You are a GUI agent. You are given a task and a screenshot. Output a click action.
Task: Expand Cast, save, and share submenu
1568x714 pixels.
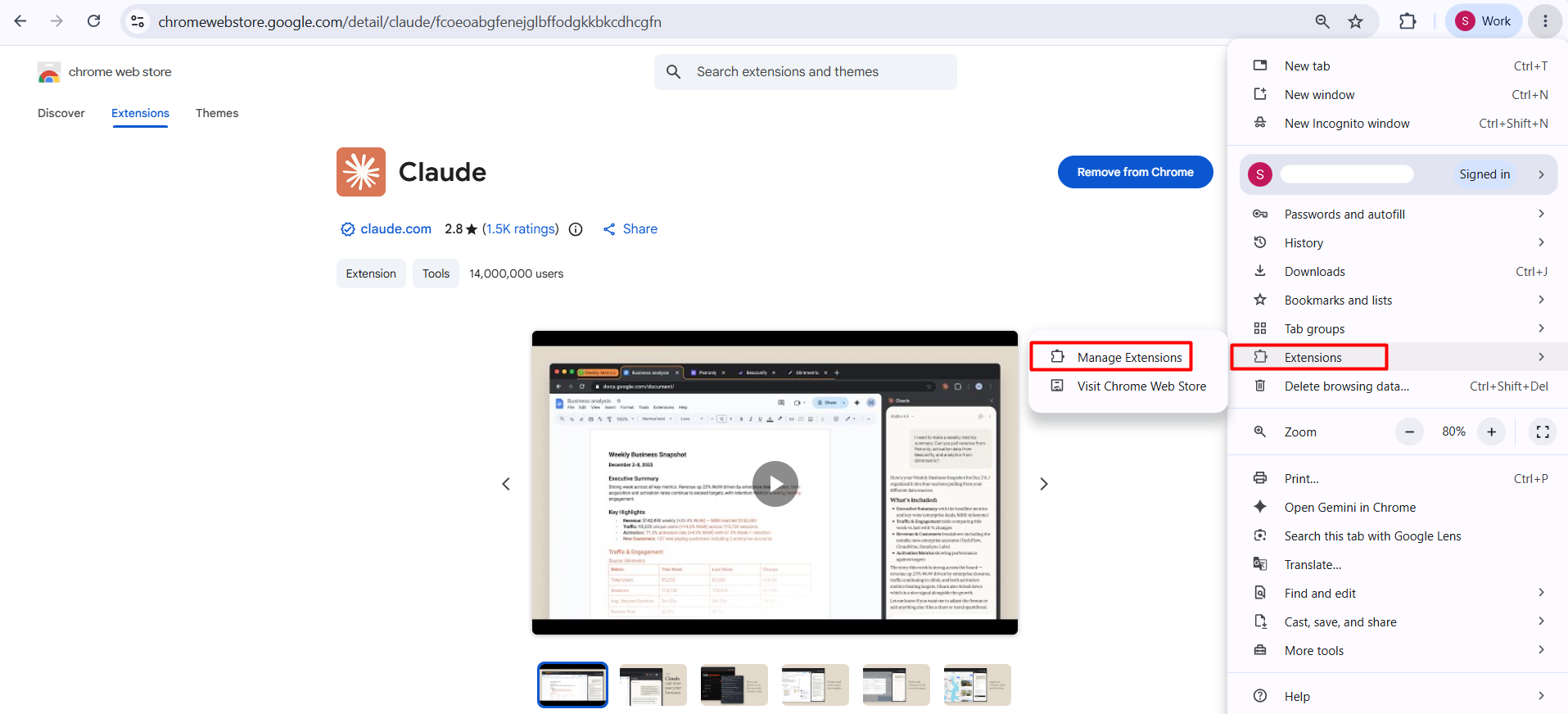(x=1541, y=621)
